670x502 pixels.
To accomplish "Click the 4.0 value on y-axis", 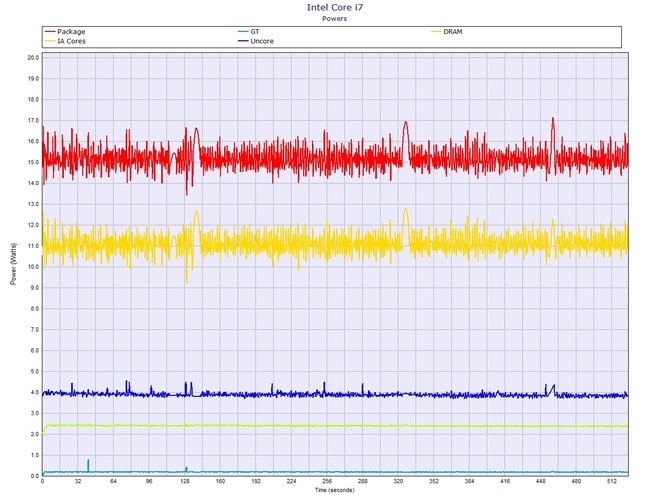I will click(x=34, y=393).
